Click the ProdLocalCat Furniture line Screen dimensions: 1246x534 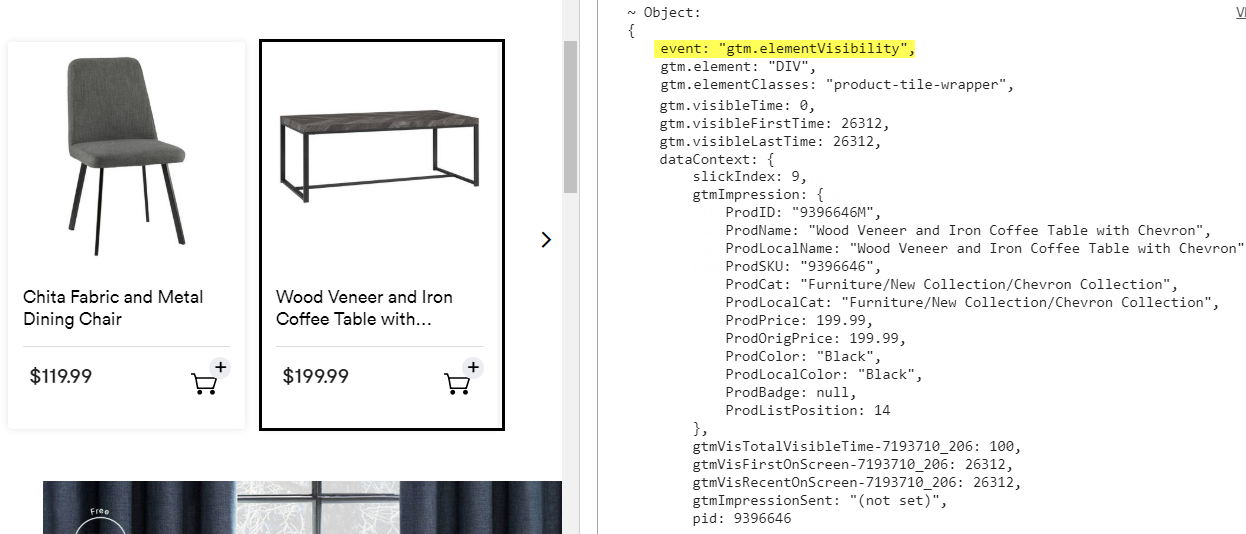(972, 302)
